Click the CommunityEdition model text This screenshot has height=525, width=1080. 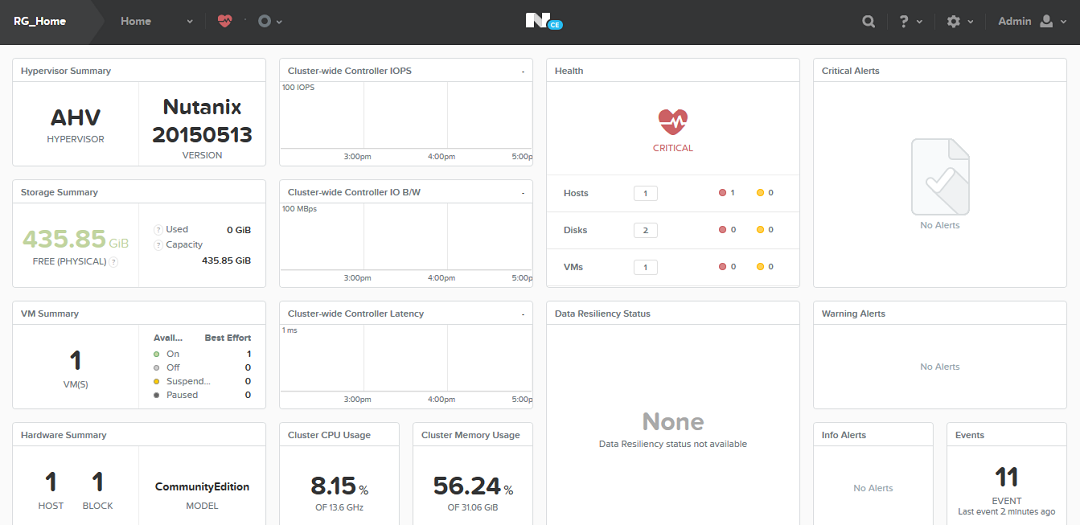(202, 486)
